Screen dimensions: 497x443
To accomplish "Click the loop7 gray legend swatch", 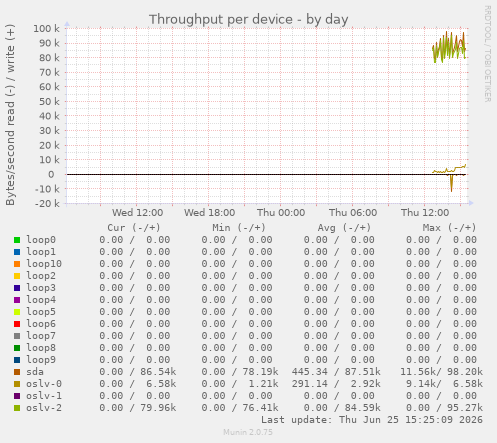I will click(17, 336).
